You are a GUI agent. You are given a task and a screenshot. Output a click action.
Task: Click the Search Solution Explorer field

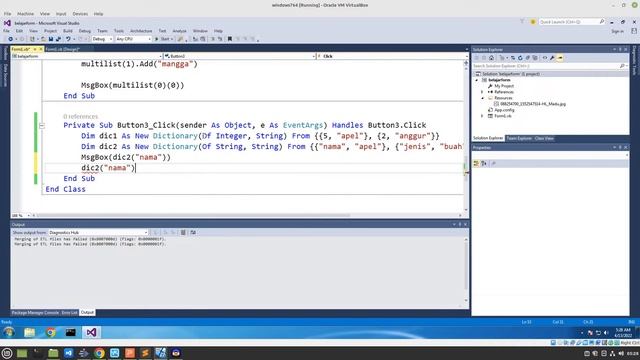tap(549, 66)
